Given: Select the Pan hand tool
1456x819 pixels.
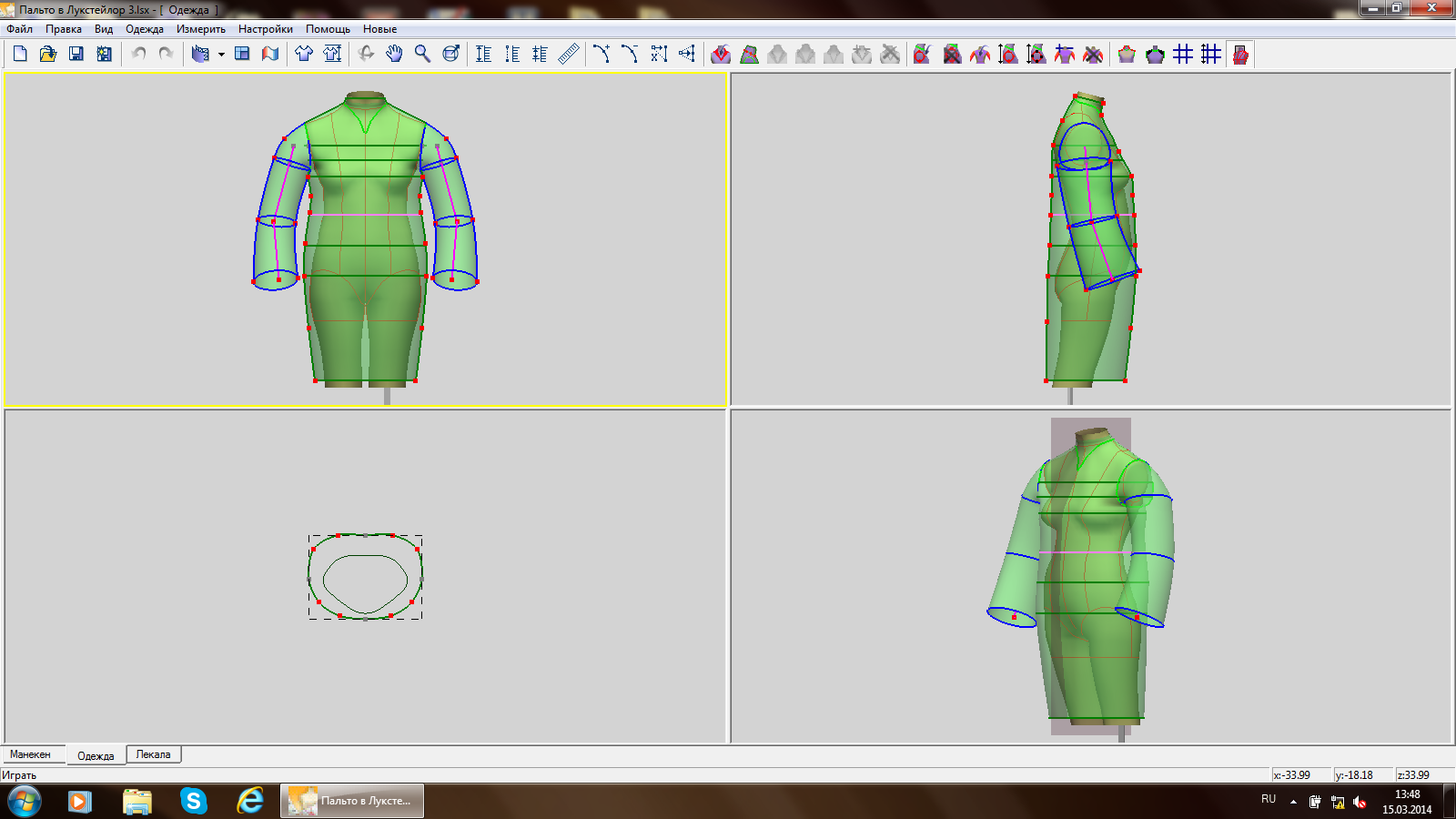Looking at the screenshot, I should point(394,55).
